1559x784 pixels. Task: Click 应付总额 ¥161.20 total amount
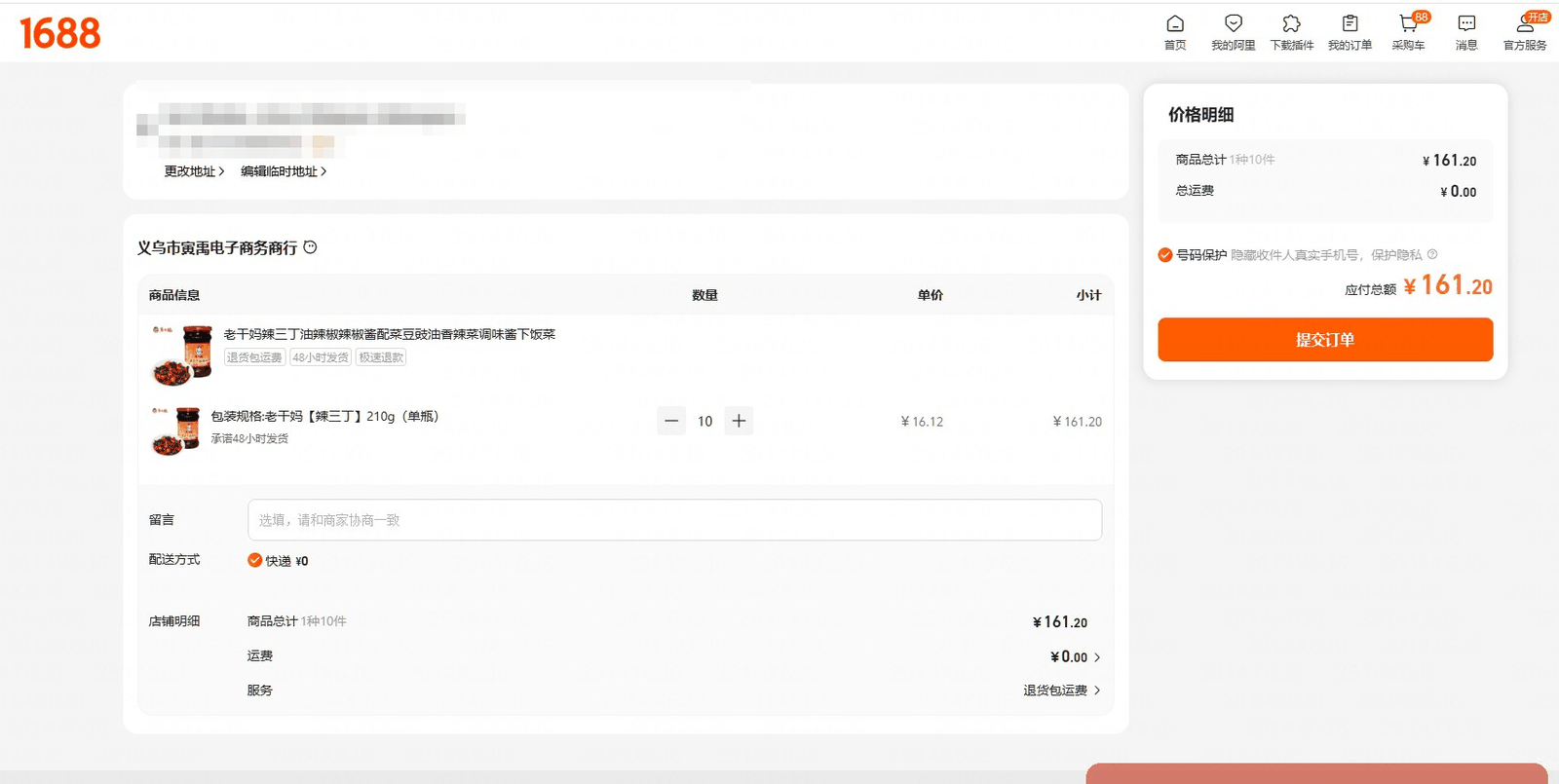[x=1448, y=285]
